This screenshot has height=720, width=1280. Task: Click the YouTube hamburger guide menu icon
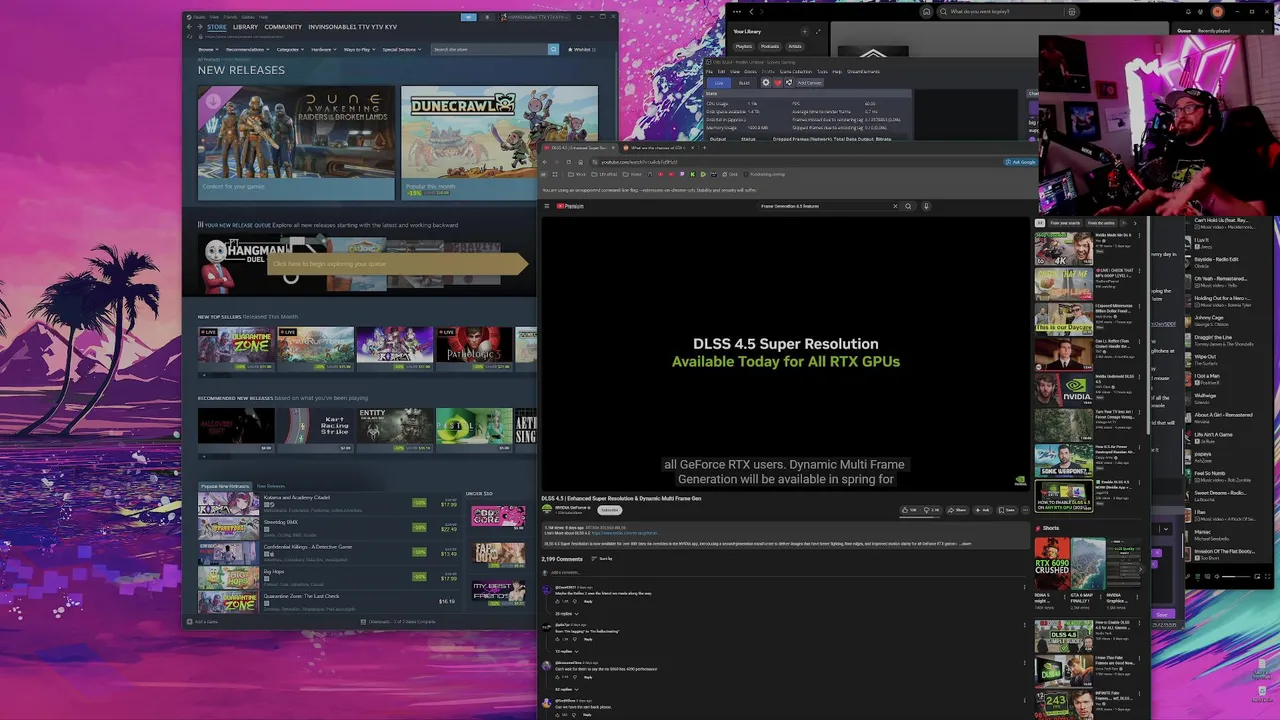coord(546,206)
